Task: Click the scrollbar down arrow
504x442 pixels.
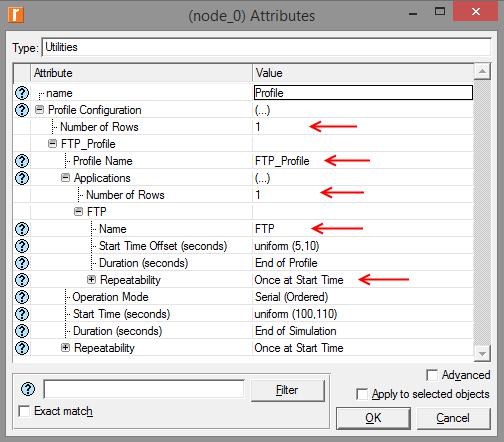Action: pyautogui.click(x=482, y=353)
